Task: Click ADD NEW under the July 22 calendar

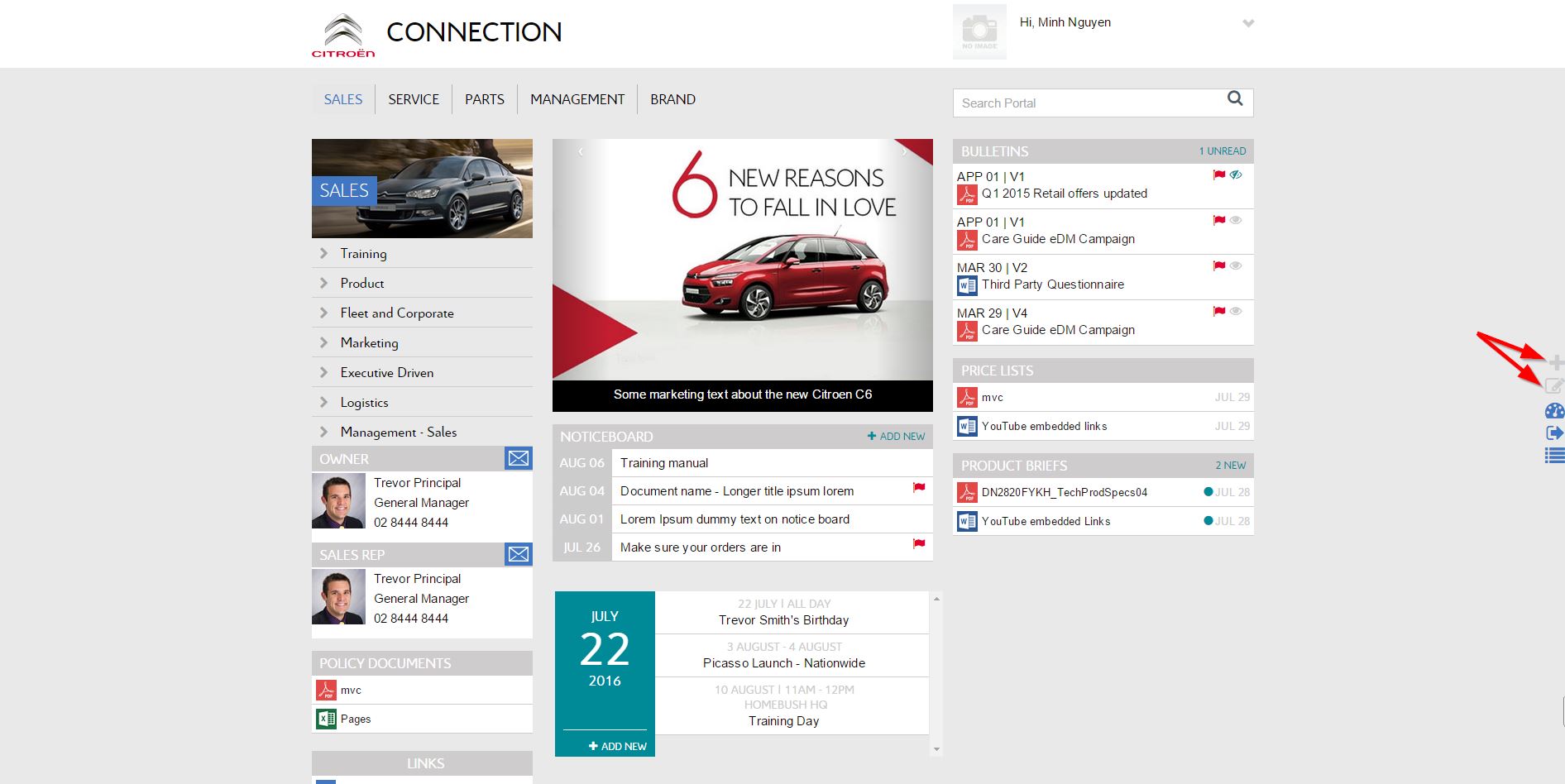Action: click(x=617, y=746)
